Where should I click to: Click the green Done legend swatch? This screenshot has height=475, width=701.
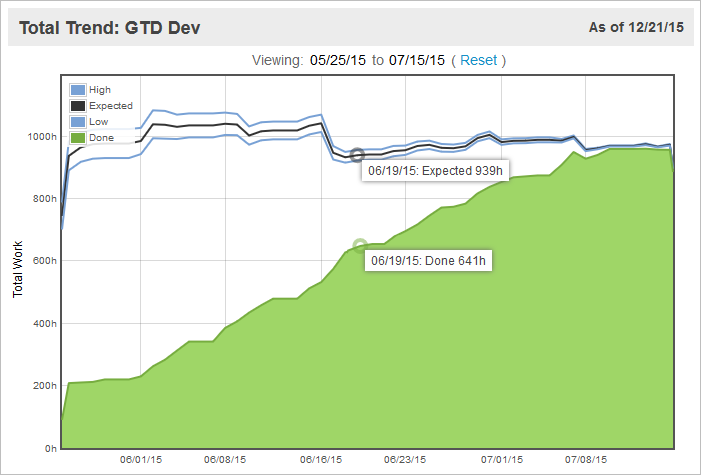pos(78,137)
